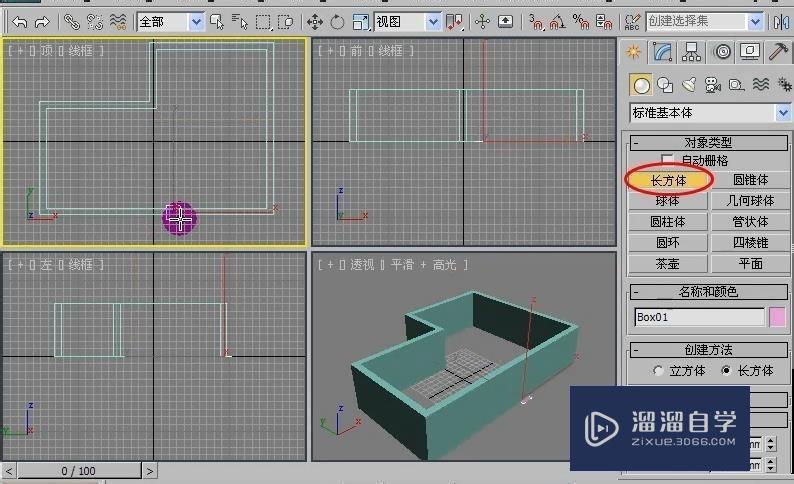
Task: Click the 茶壶 object button
Action: (667, 264)
